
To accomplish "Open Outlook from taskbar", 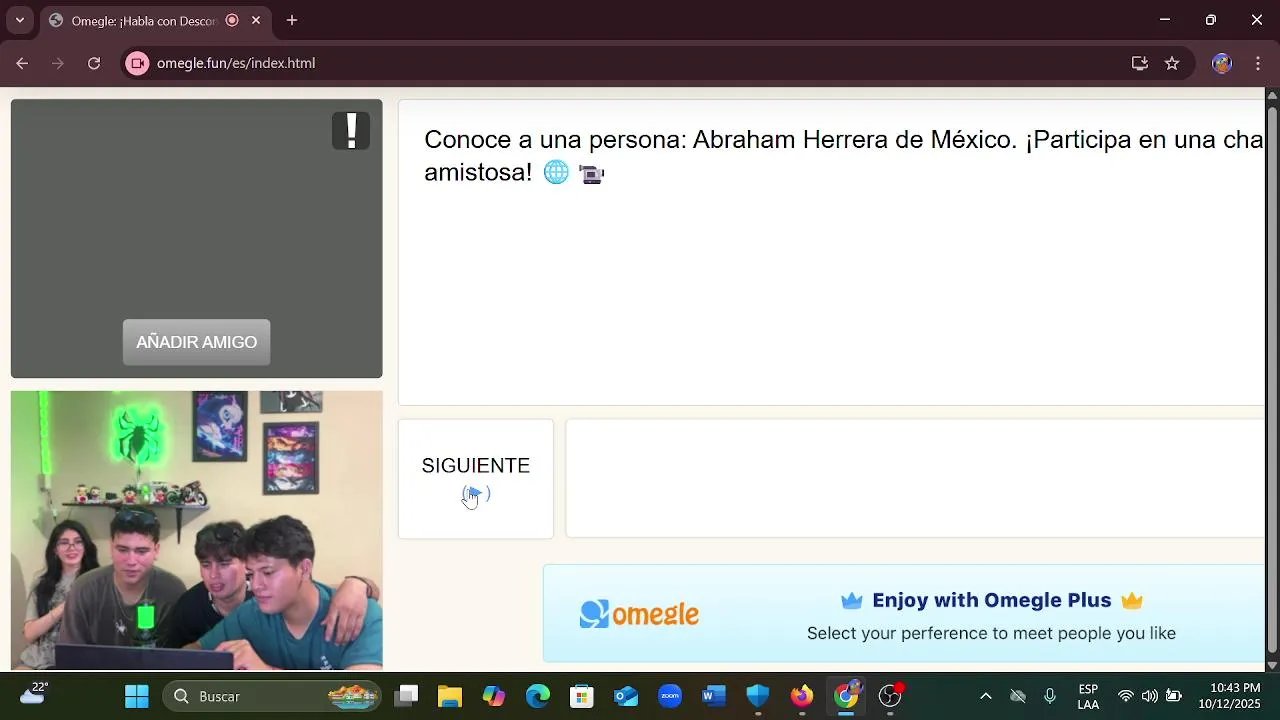I will point(626,696).
